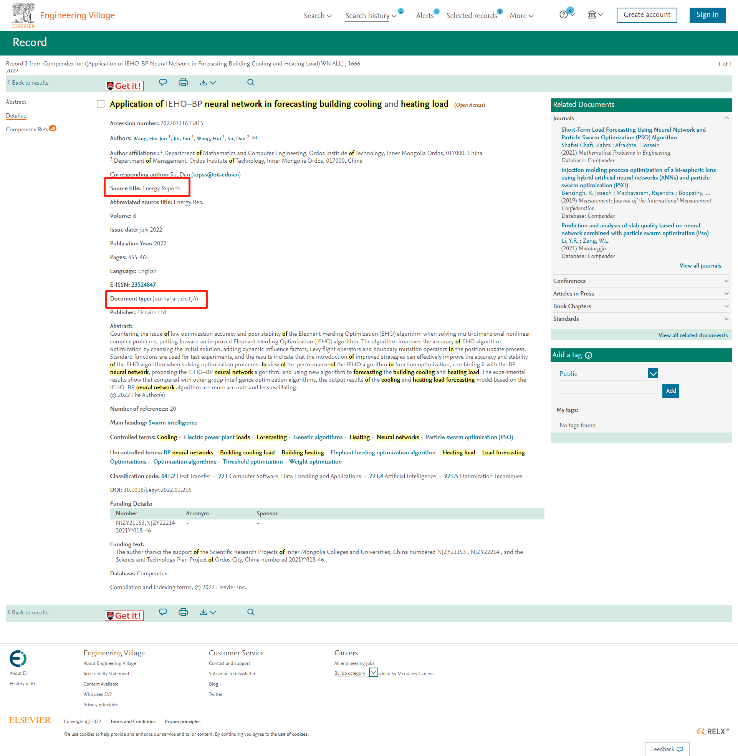Expand the Book Chapters section
This screenshot has width=738, height=756.
pos(641,306)
